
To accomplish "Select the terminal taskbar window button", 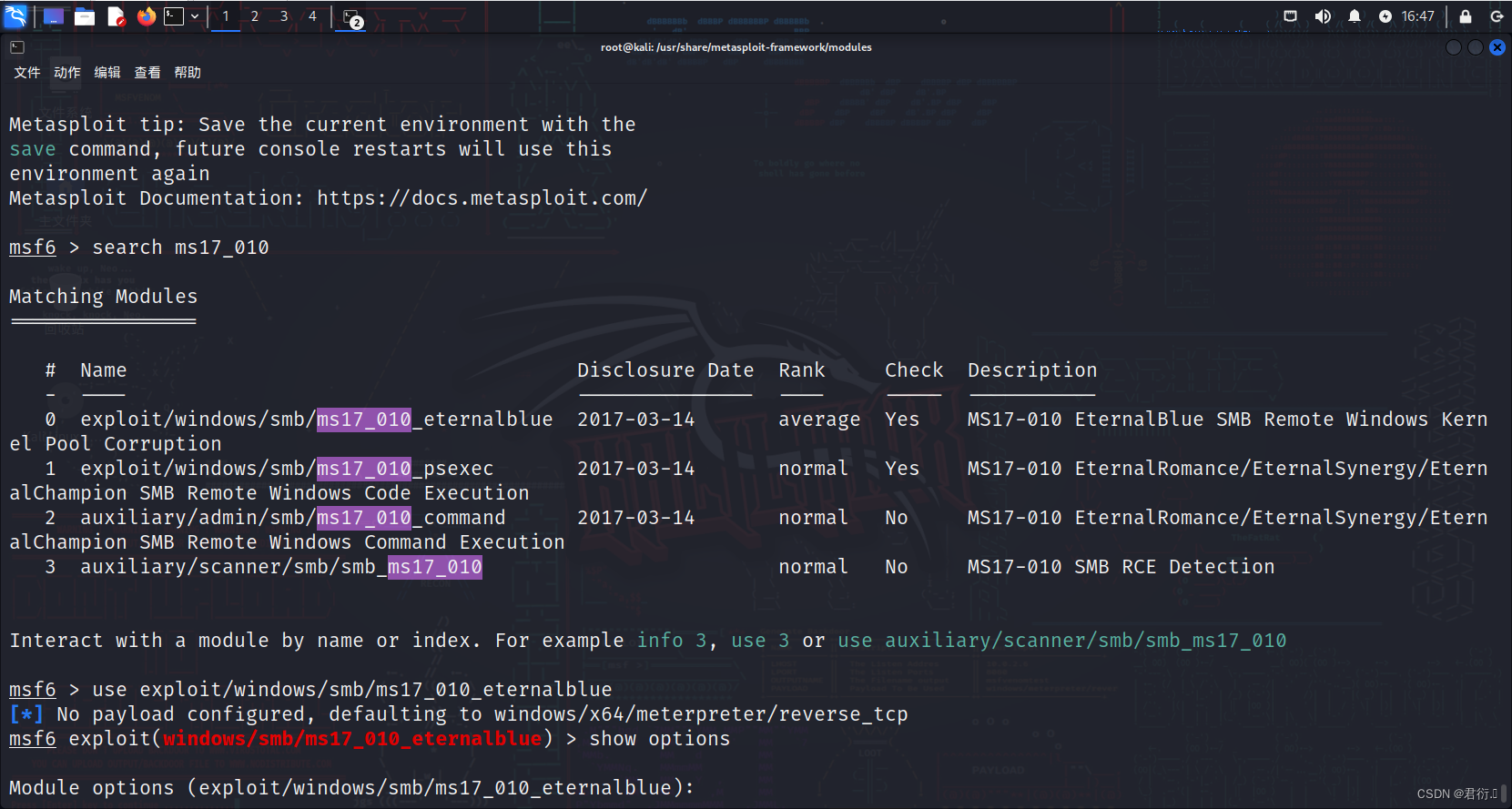I will (353, 18).
